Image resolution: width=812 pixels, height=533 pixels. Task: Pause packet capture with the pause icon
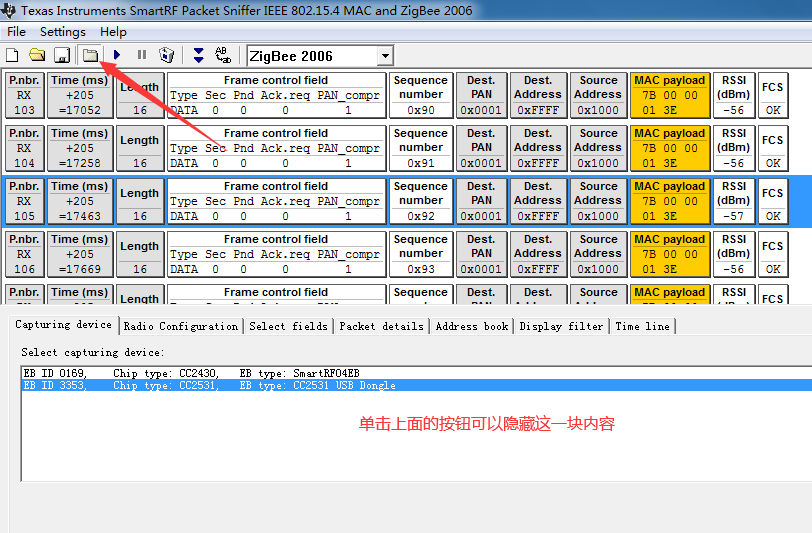[142, 55]
